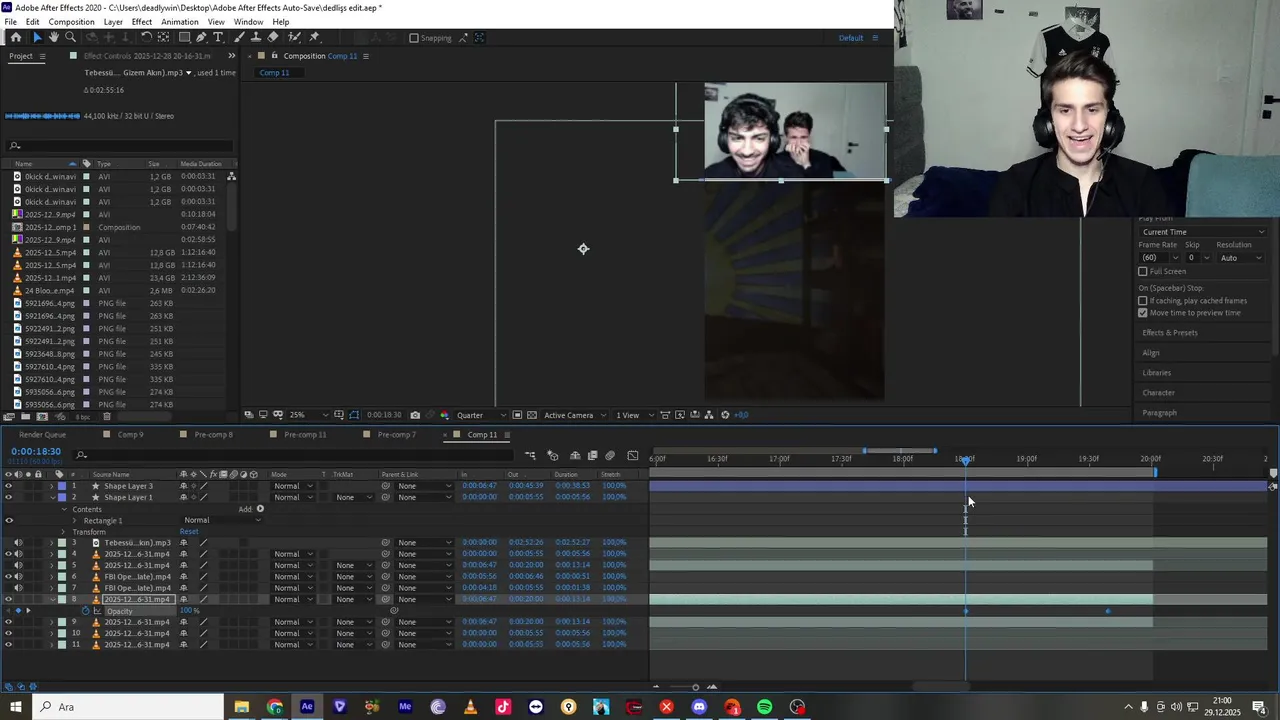Open the Active Camera dropdown

coord(575,415)
